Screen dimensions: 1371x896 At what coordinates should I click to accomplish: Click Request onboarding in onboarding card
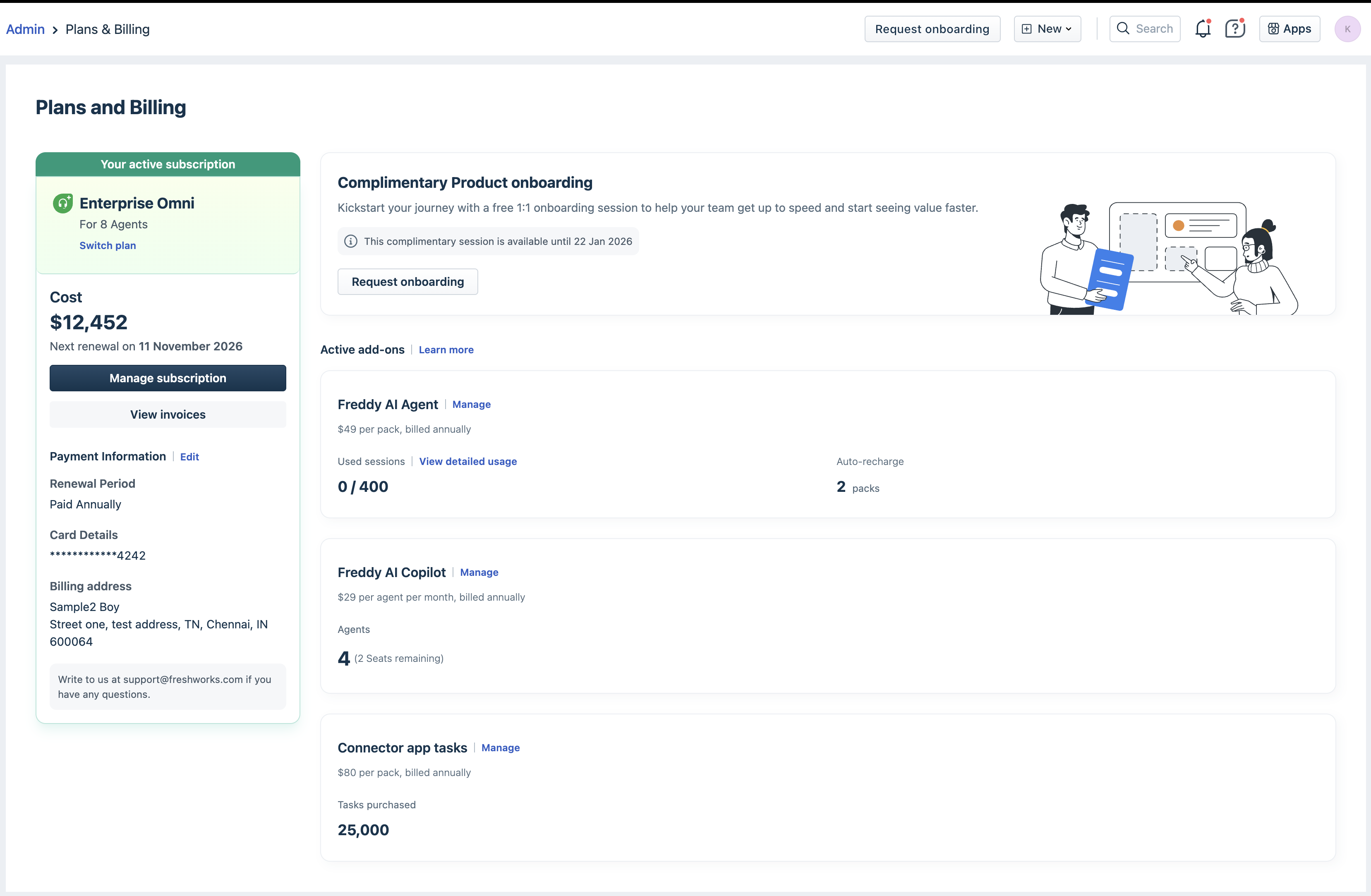(x=407, y=282)
